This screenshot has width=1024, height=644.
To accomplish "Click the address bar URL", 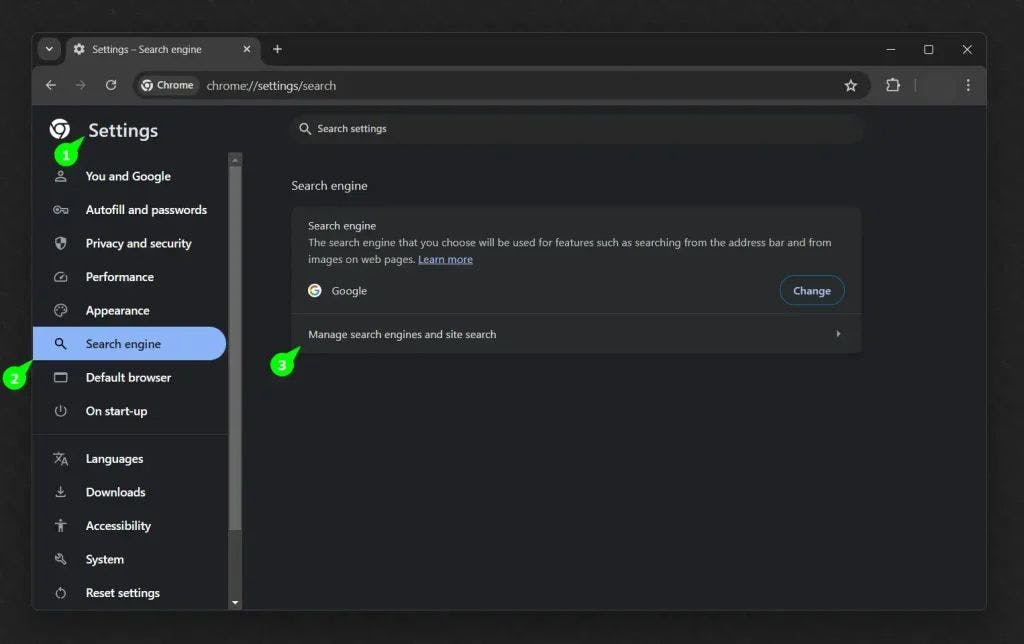I will click(272, 86).
